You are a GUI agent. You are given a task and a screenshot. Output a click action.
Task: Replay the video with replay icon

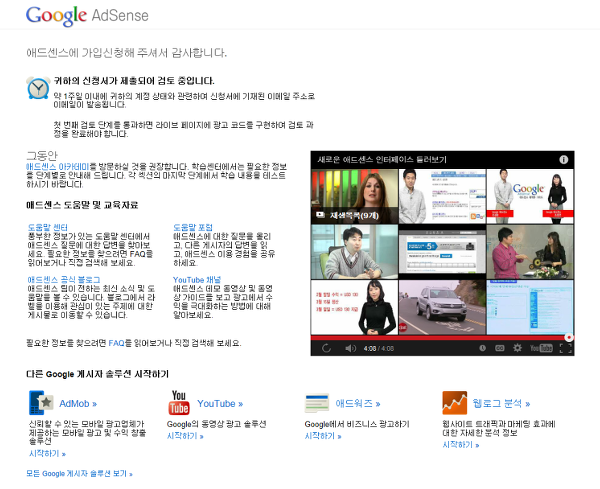(326, 348)
